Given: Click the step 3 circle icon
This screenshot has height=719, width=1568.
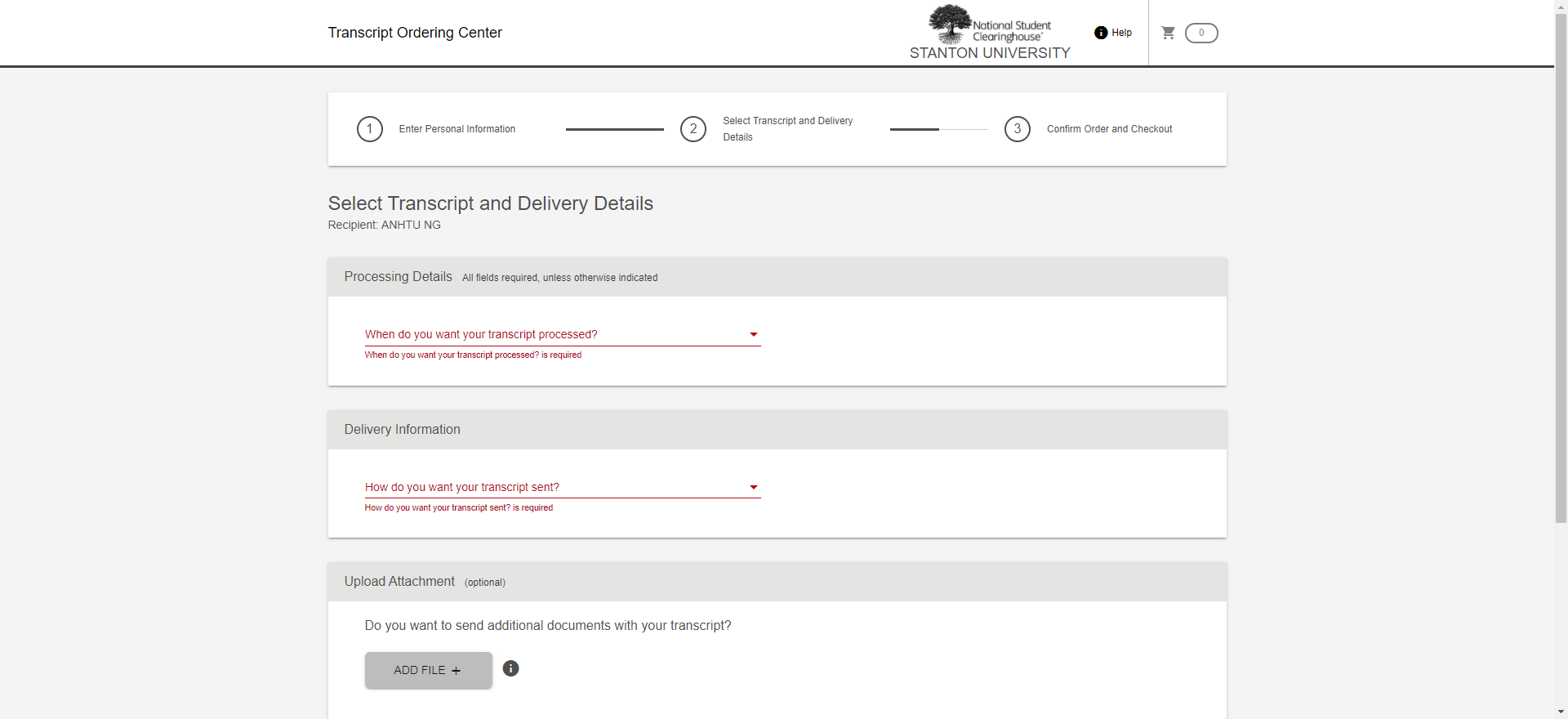Looking at the screenshot, I should 1017,129.
